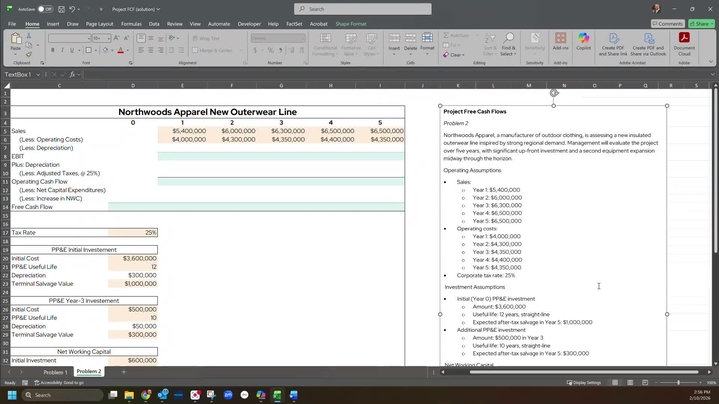Click the Document Cloud Adobe icon
Image resolution: width=719 pixels, height=404 pixels.
coord(684,43)
